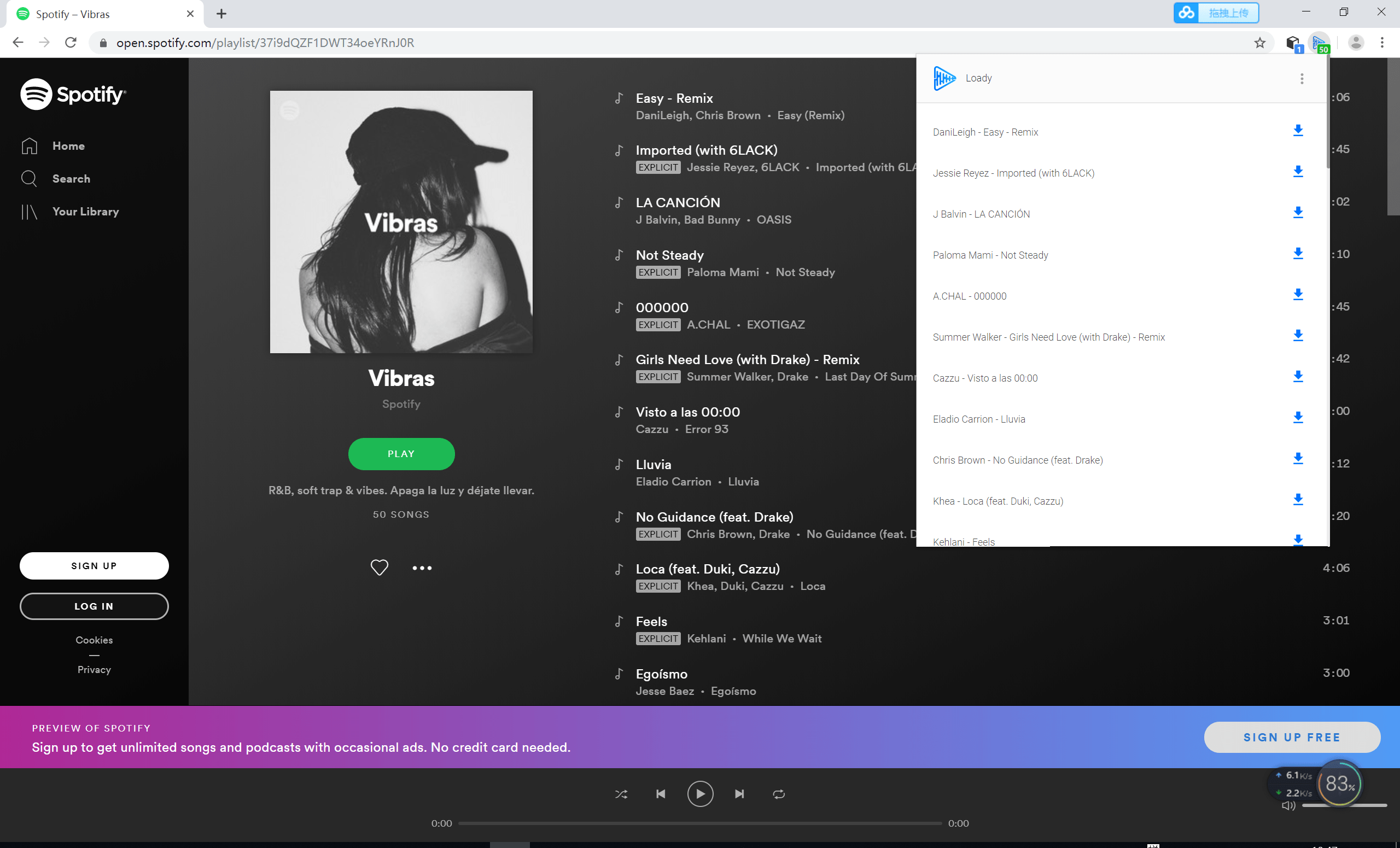The height and width of the screenshot is (848, 1400).
Task: Open the PLAY button for Vibras playlist
Action: pos(401,453)
